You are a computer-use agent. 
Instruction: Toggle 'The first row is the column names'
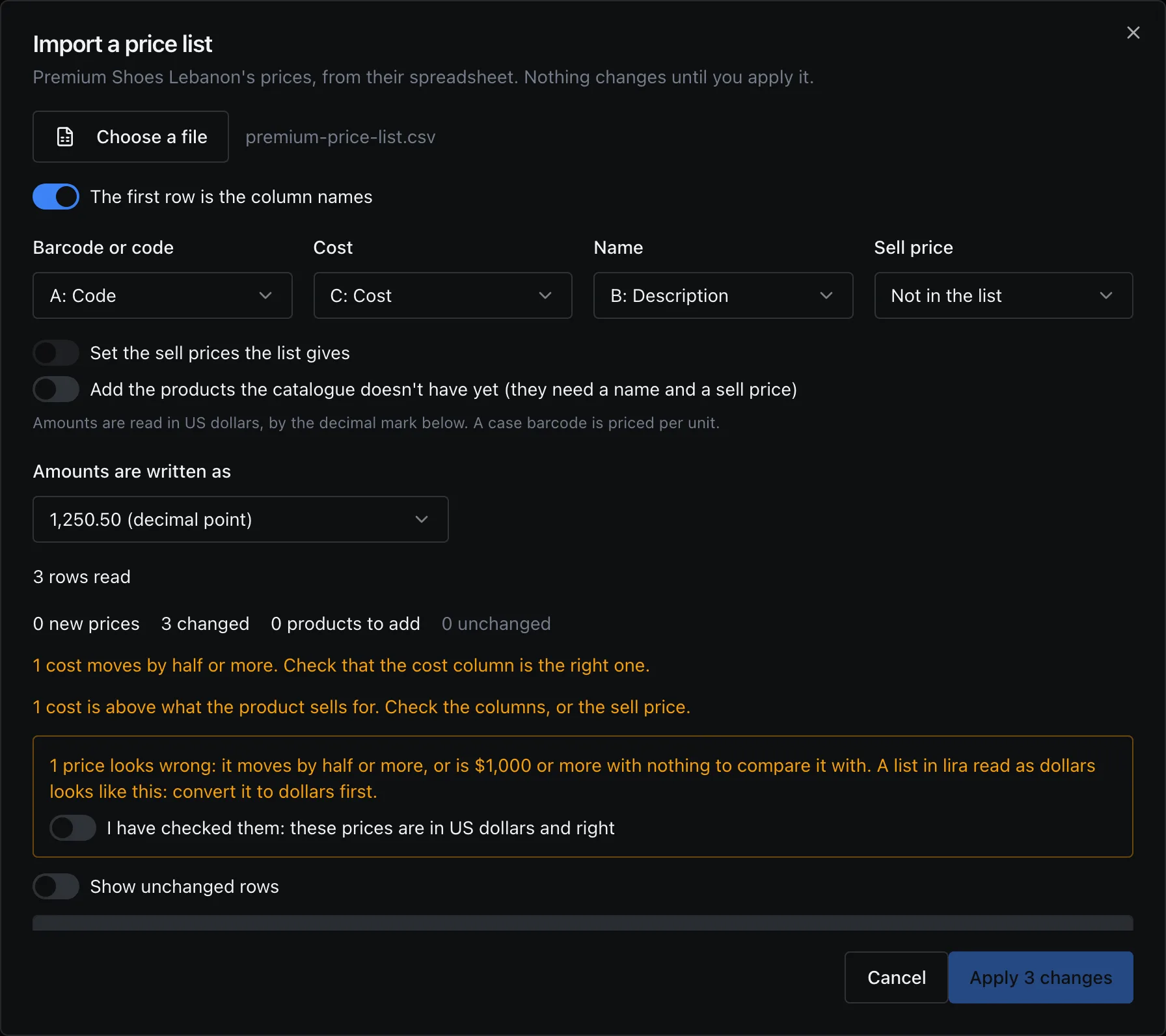coord(56,197)
